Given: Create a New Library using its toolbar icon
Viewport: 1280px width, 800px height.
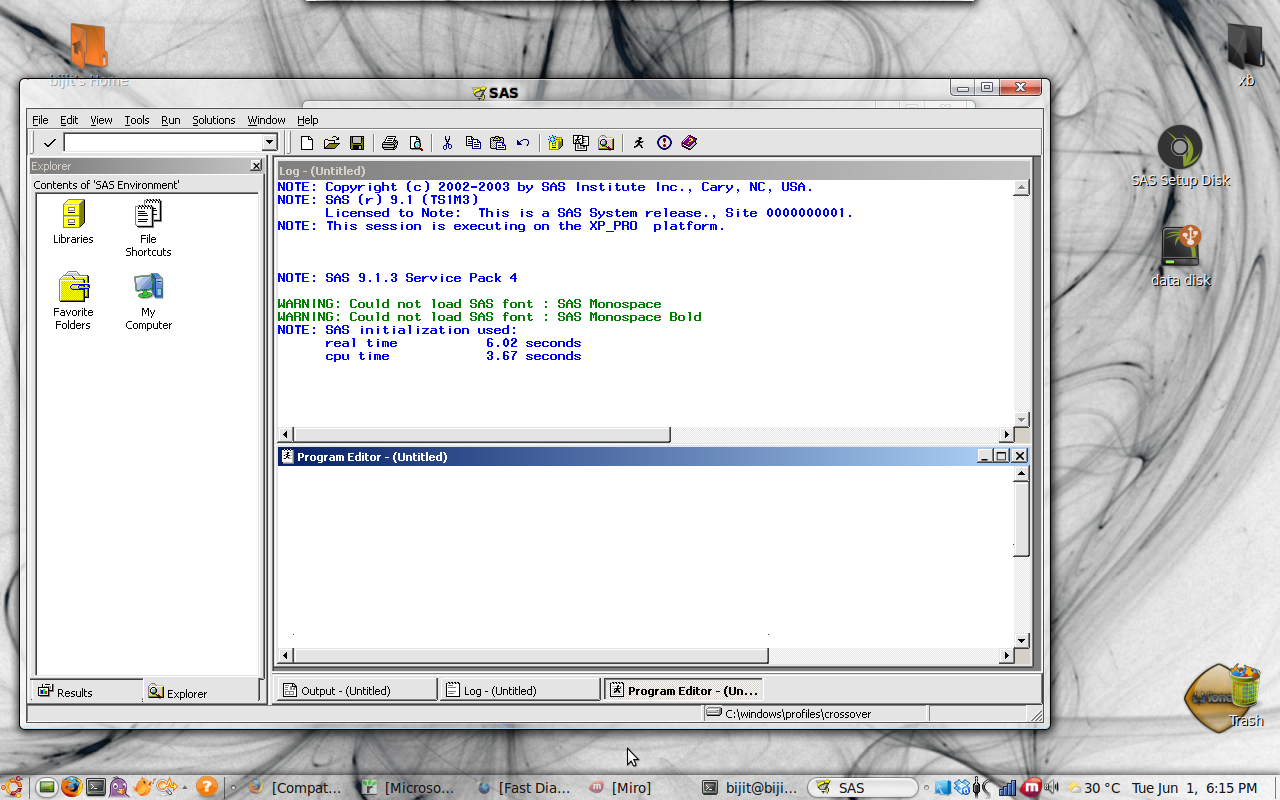Looking at the screenshot, I should click(556, 142).
